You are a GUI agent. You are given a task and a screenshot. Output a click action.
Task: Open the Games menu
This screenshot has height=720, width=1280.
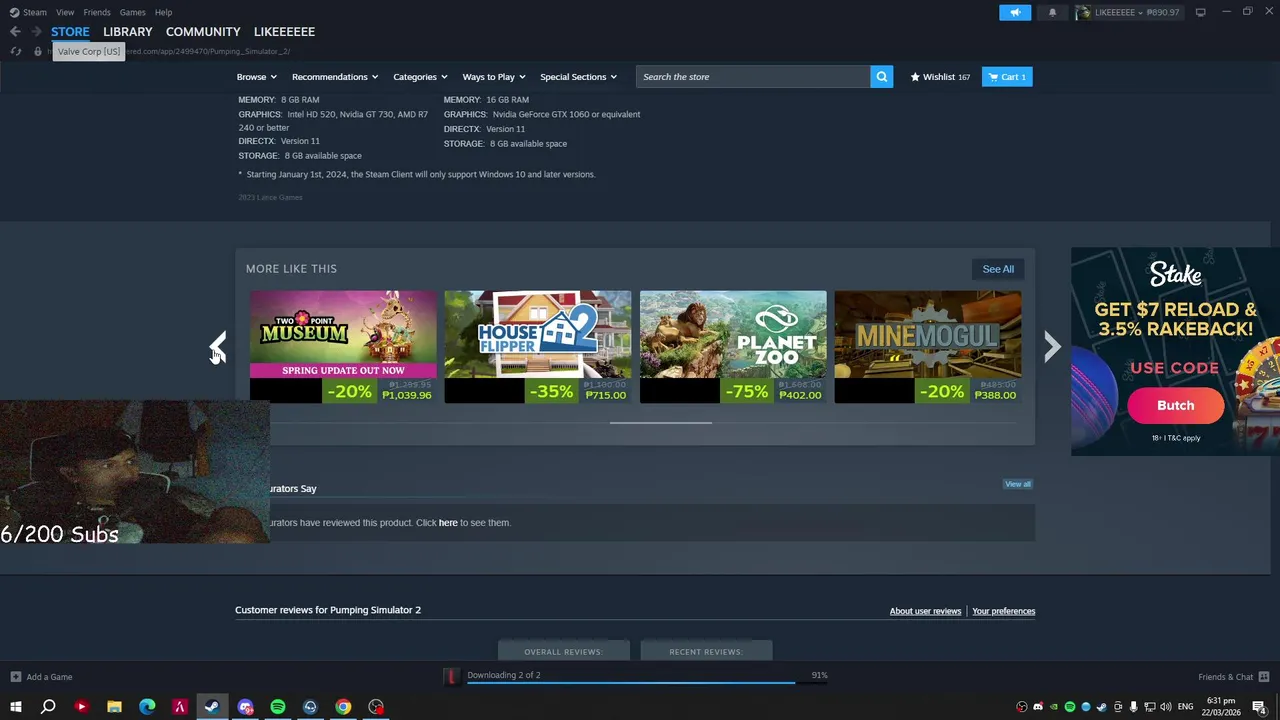click(x=132, y=12)
